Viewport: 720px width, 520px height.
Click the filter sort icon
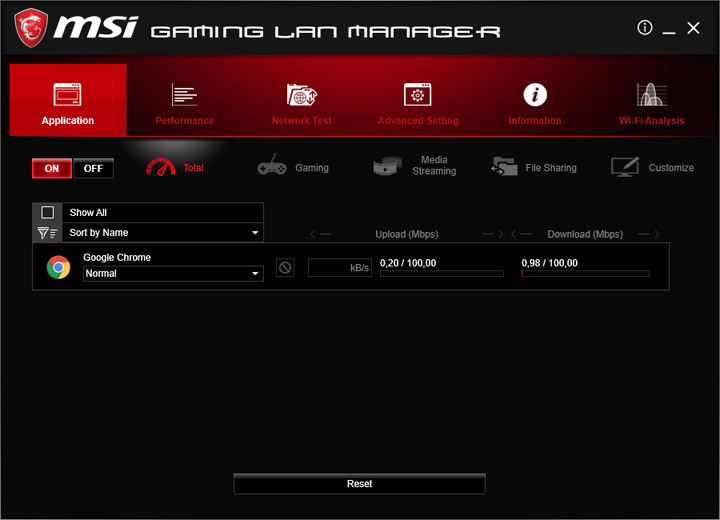pos(47,233)
